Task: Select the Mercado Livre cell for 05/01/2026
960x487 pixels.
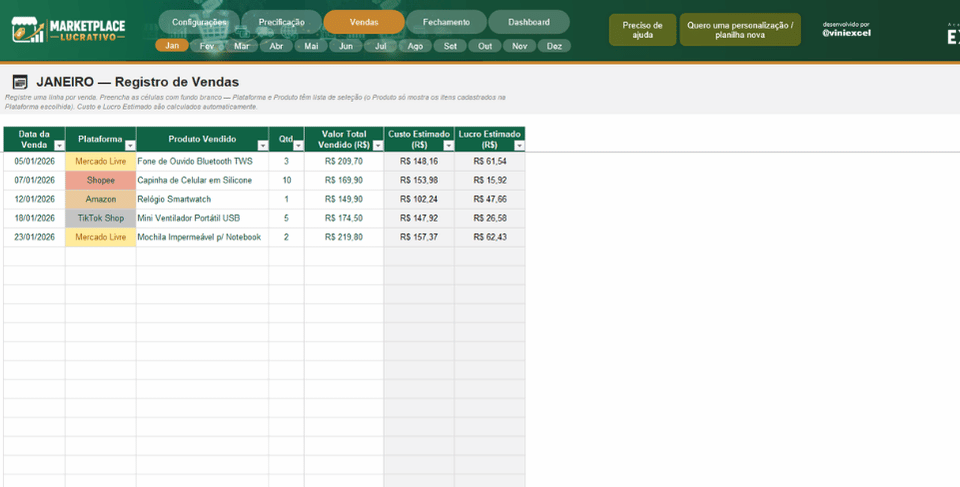Action: 100,162
